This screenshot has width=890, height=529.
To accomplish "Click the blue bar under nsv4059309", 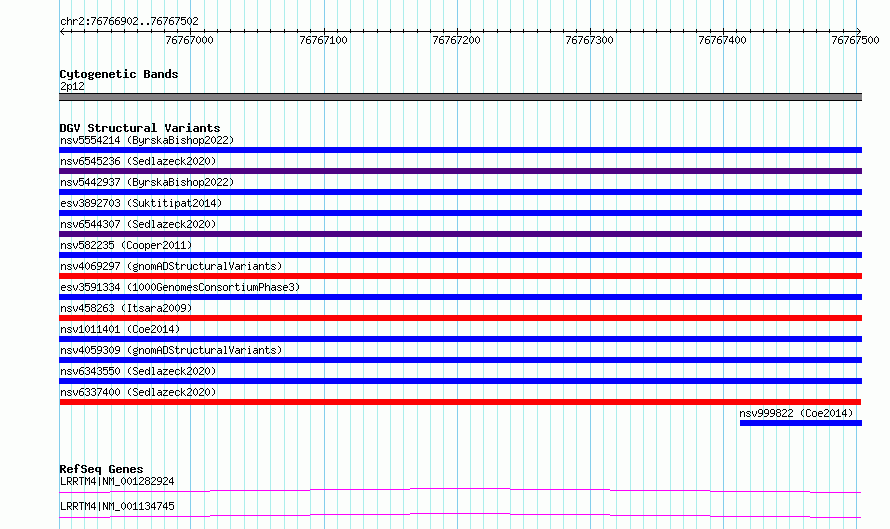I will [460, 360].
